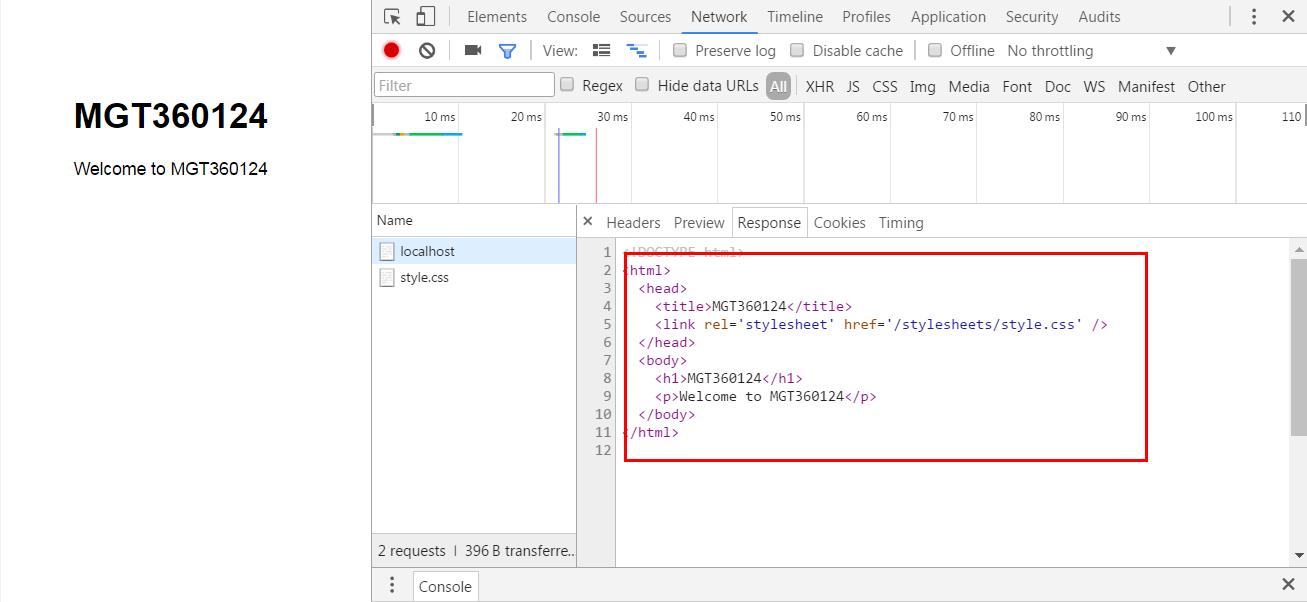Click scroll-up arrow of response scrollbar

click(1299, 248)
